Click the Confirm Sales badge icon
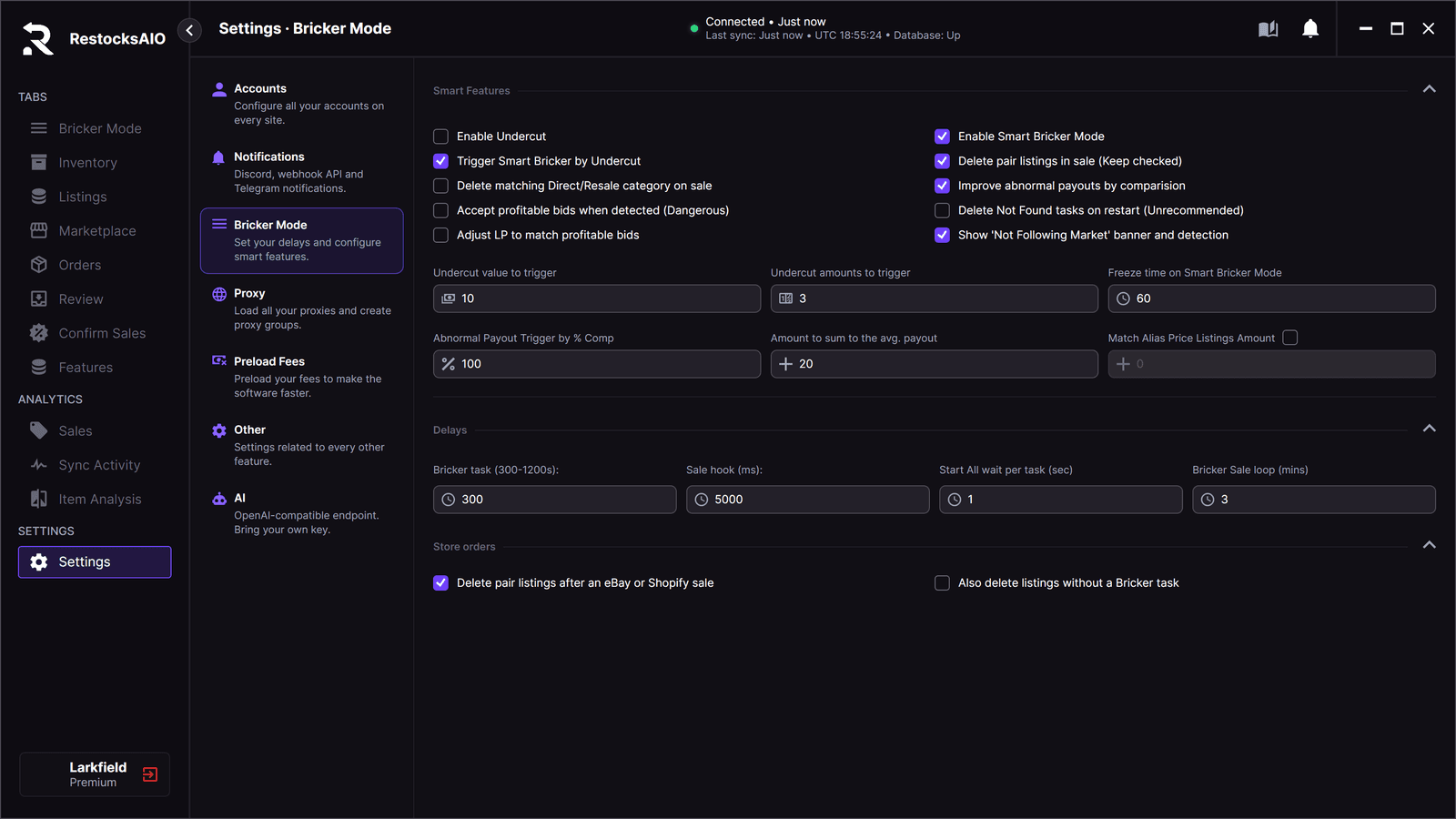 (x=39, y=333)
